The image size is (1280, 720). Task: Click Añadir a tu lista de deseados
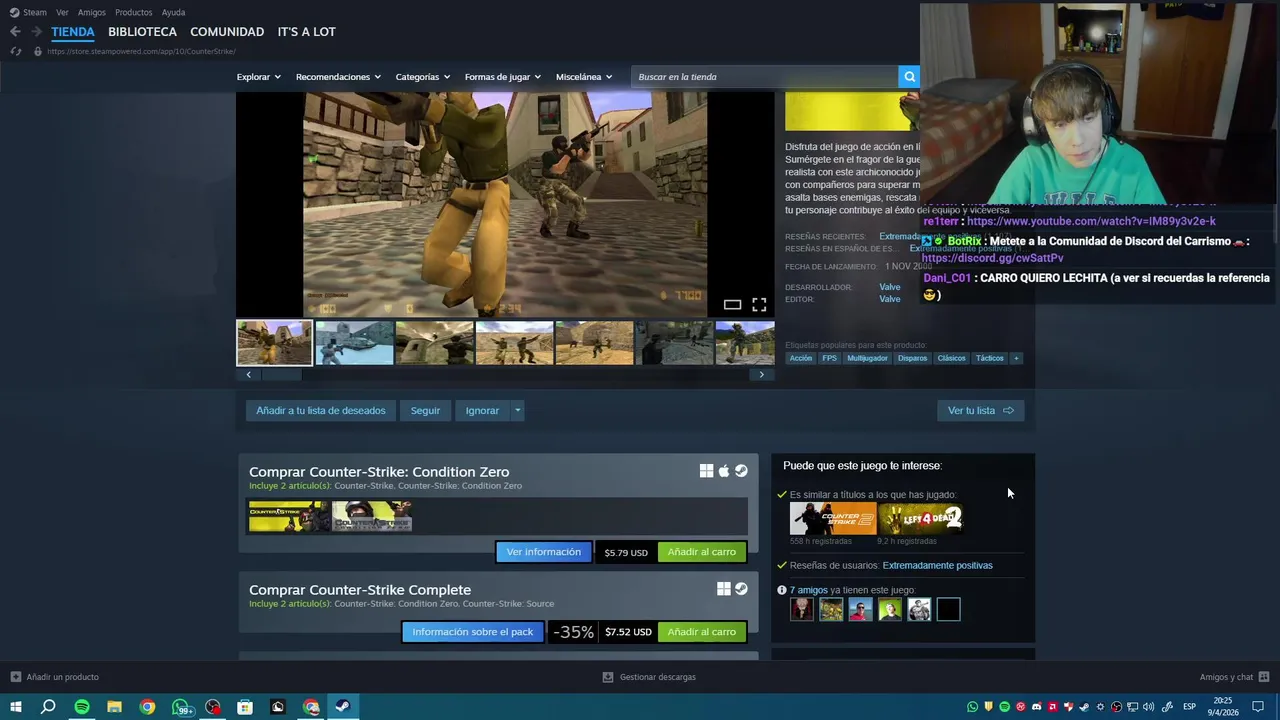[320, 410]
